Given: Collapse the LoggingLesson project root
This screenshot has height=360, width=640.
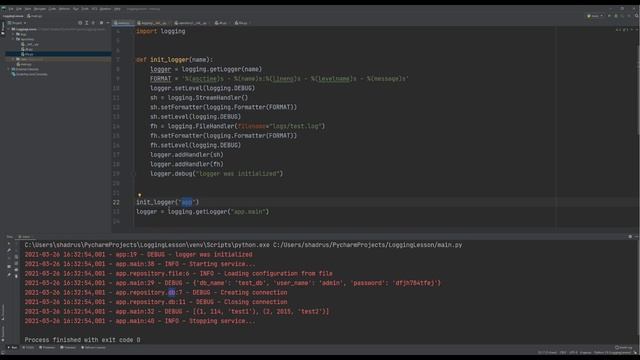Looking at the screenshot, I should point(9,29).
